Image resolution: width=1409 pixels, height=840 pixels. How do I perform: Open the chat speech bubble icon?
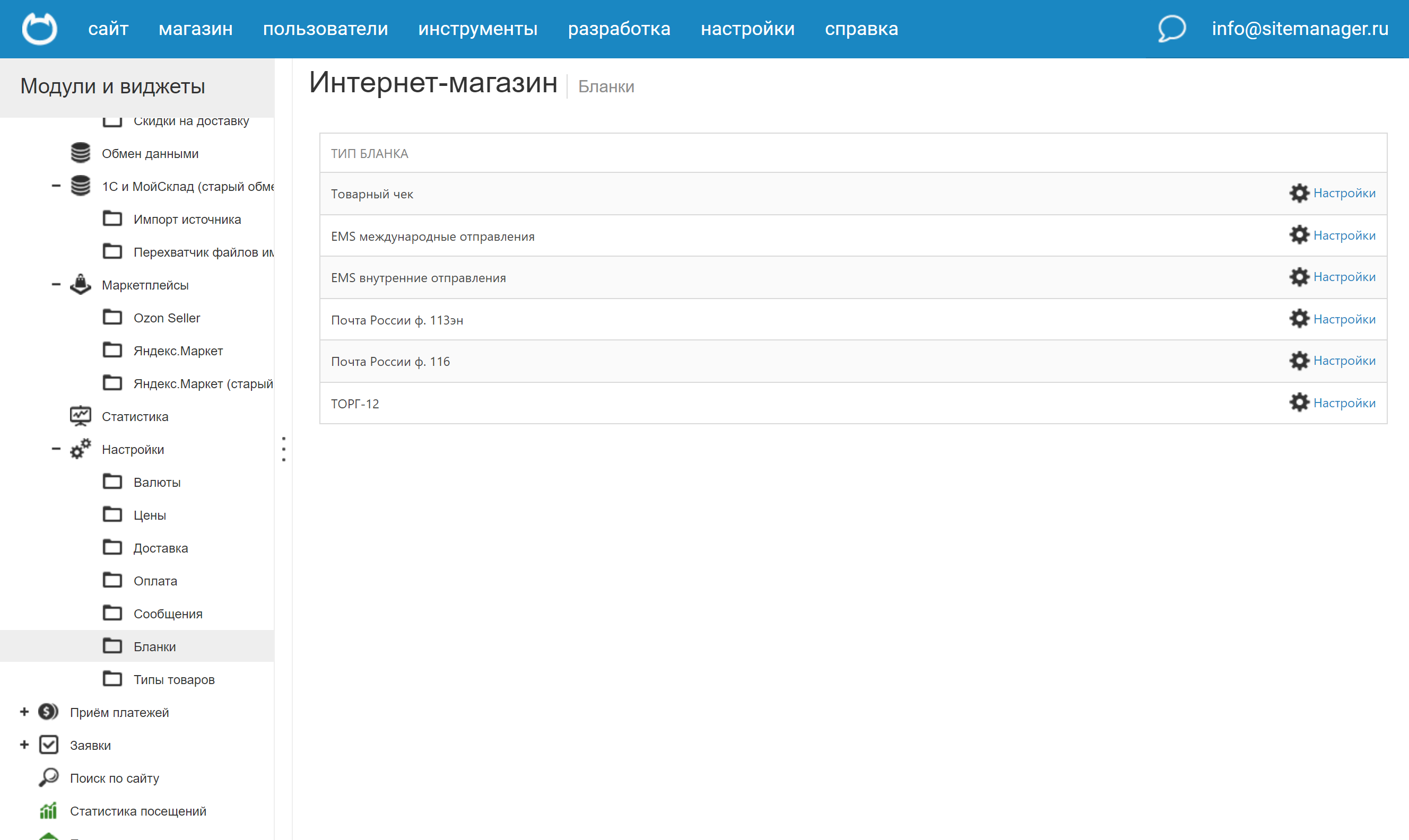(1171, 28)
